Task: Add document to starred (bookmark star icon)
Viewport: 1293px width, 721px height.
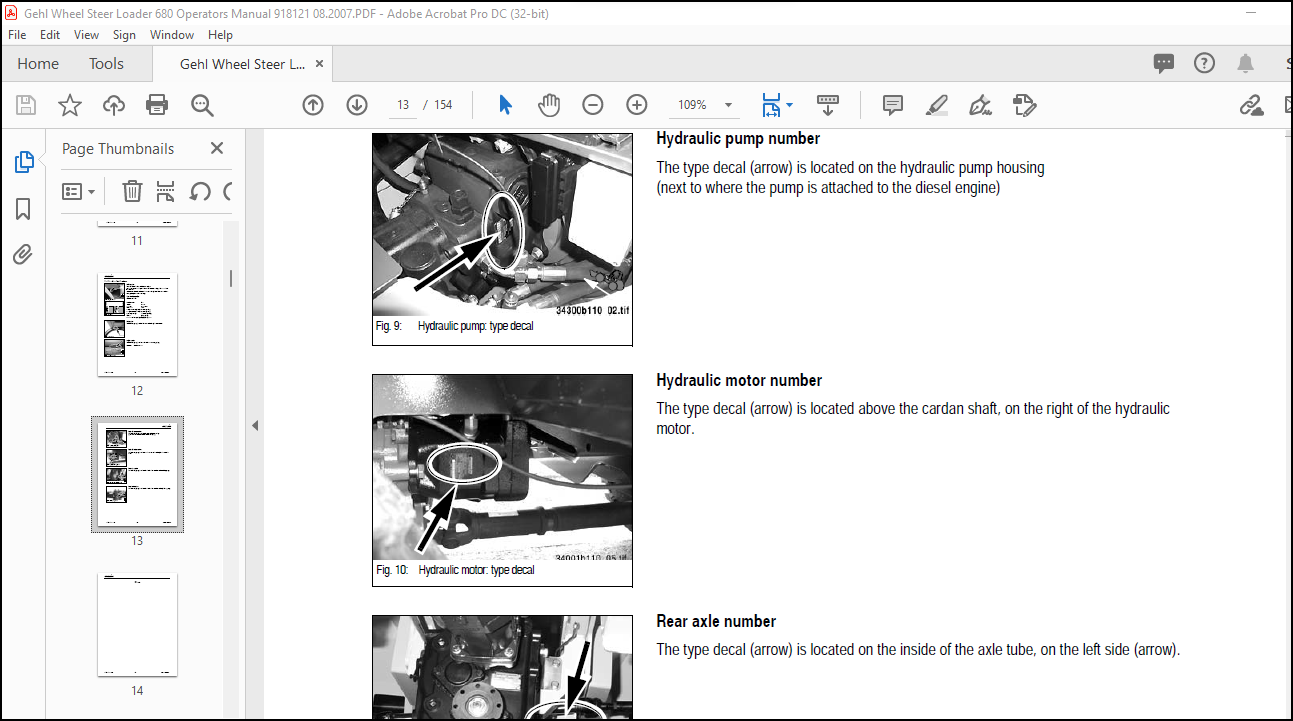Action: click(69, 105)
